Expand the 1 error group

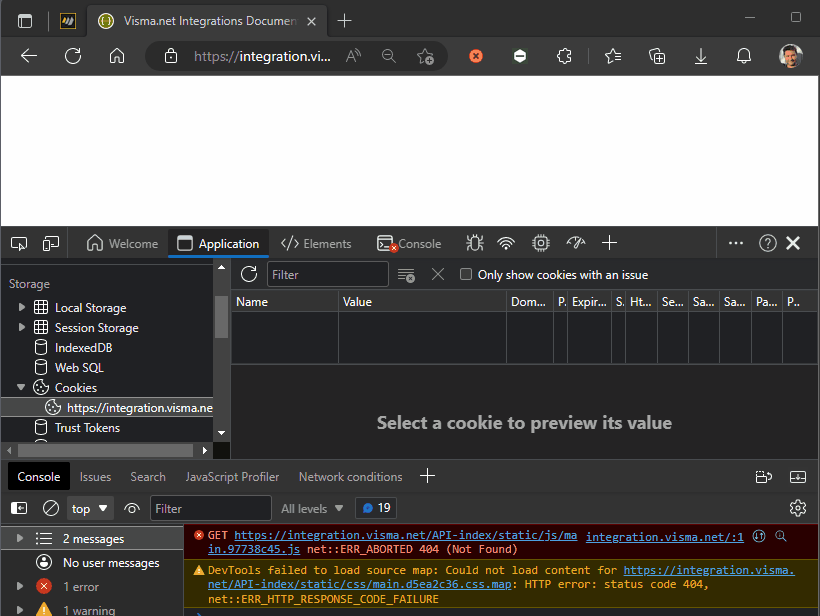[x=20, y=586]
